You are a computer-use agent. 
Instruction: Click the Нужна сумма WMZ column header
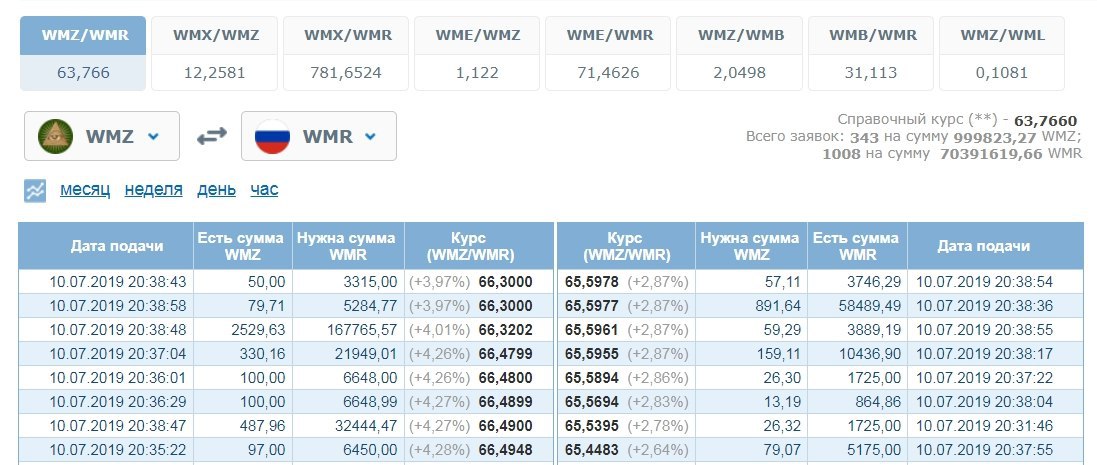tap(751, 246)
